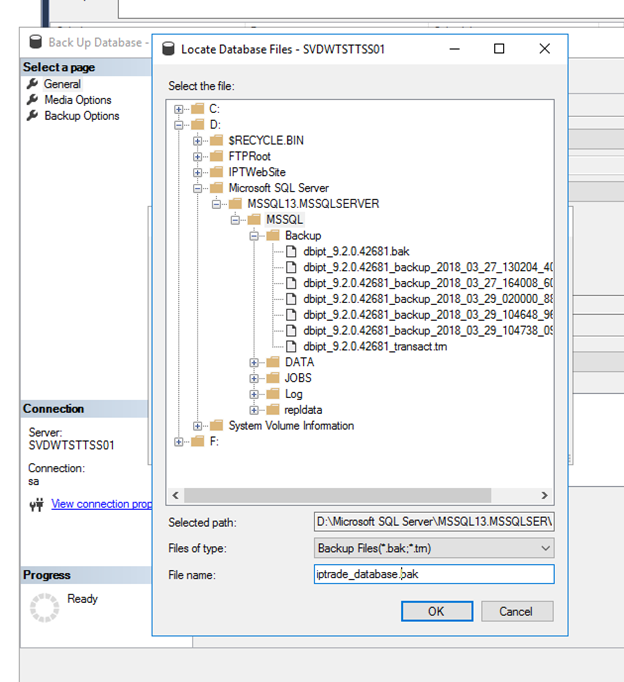624x682 pixels.
Task: Click the connection properties plug icon
Action: click(x=37, y=505)
